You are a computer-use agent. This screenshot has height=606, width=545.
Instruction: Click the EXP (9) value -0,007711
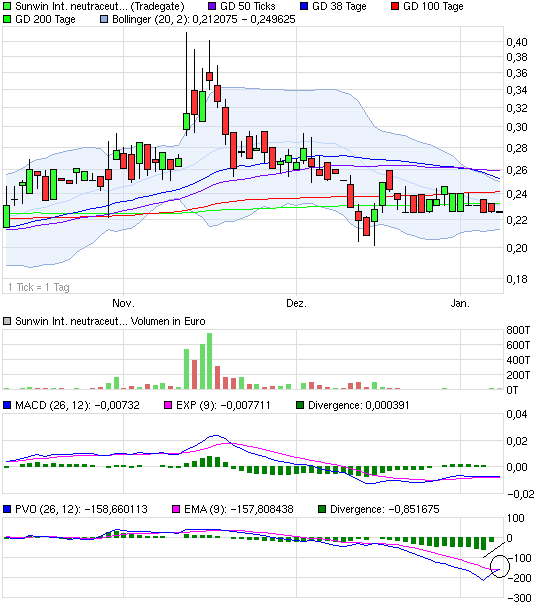245,405
